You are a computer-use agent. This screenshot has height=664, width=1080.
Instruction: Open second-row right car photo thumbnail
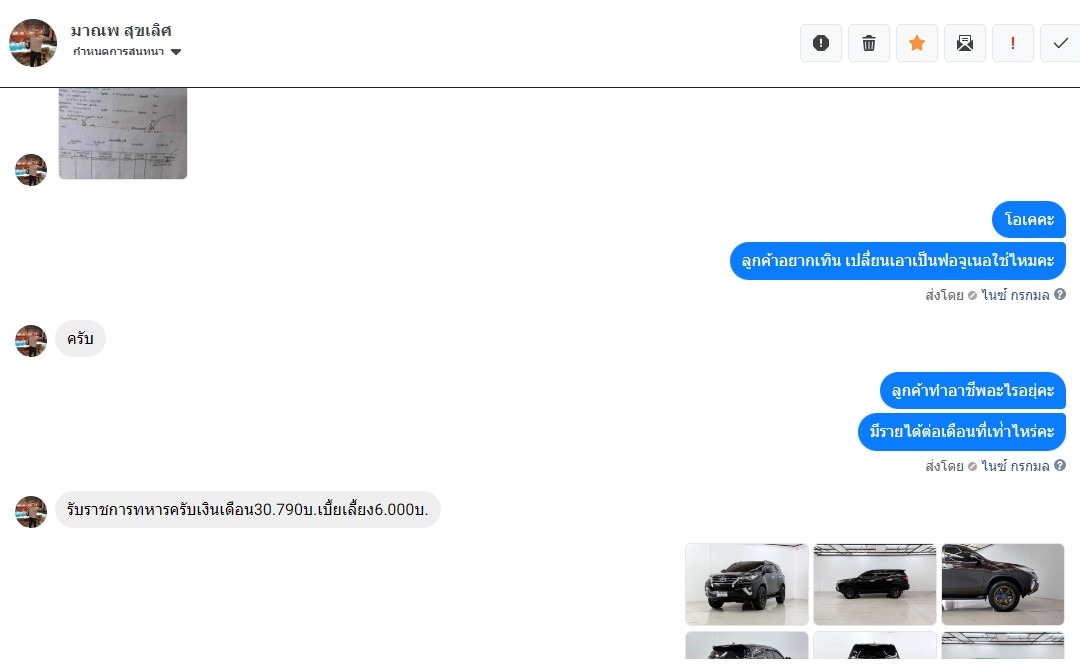(1003, 647)
